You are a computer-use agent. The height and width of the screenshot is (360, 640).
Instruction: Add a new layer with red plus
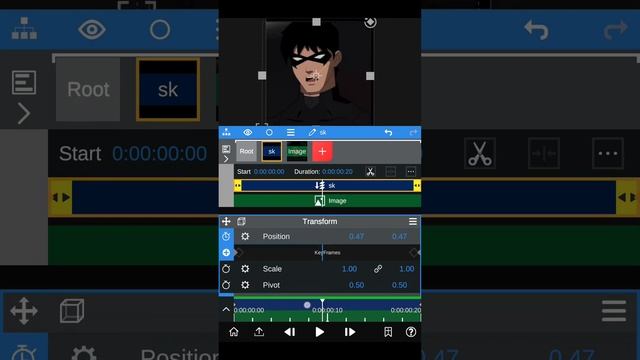(322, 151)
